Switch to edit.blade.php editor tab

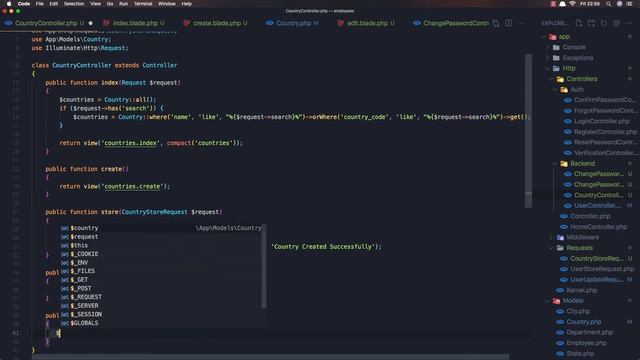[x=367, y=23]
